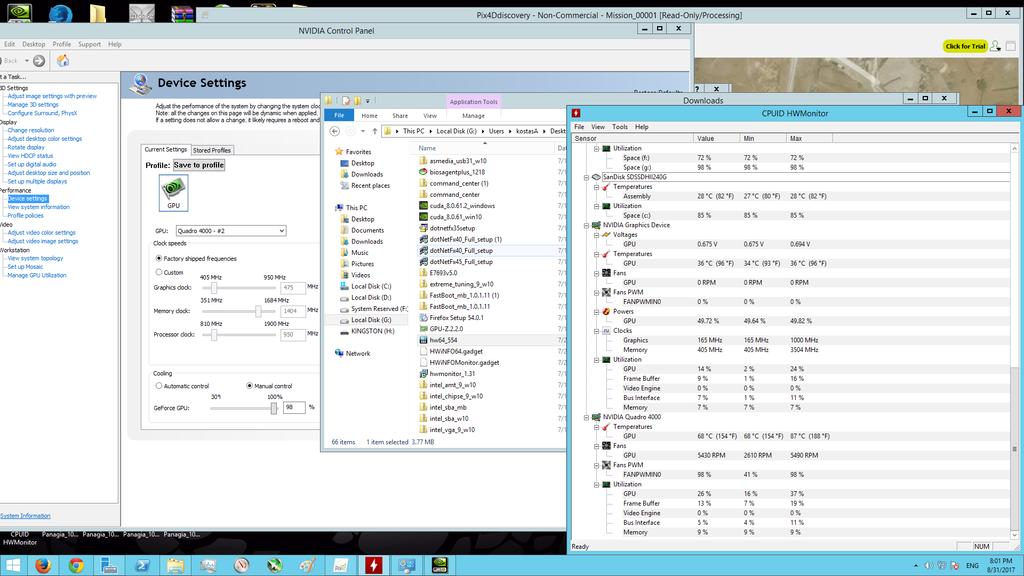
Task: Select KINGSTON (H:) drive in Explorer
Action: (x=372, y=331)
